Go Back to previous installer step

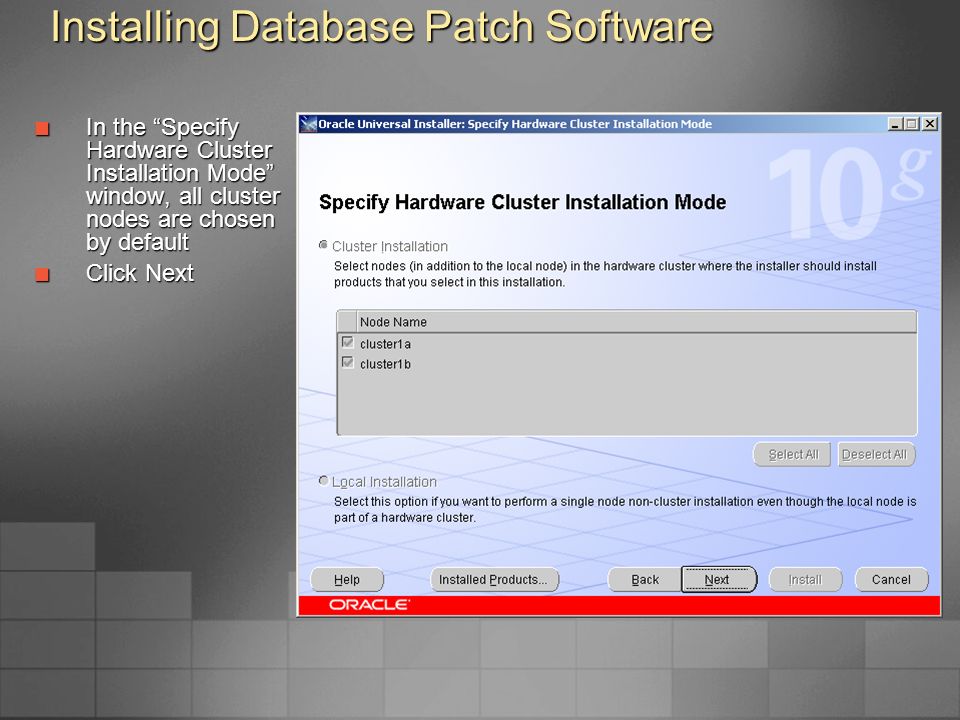point(645,579)
